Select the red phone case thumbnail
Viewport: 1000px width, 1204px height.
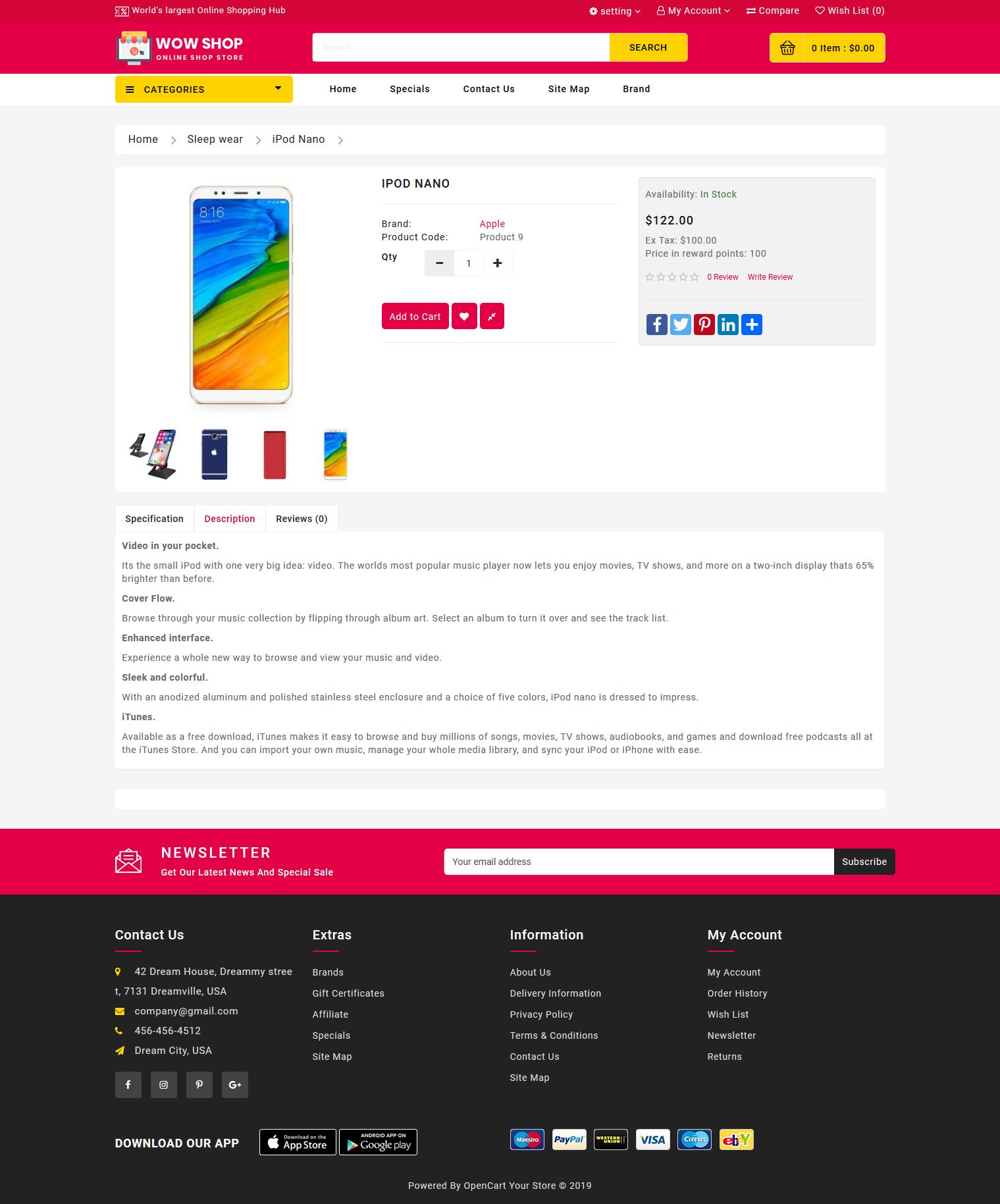point(275,454)
